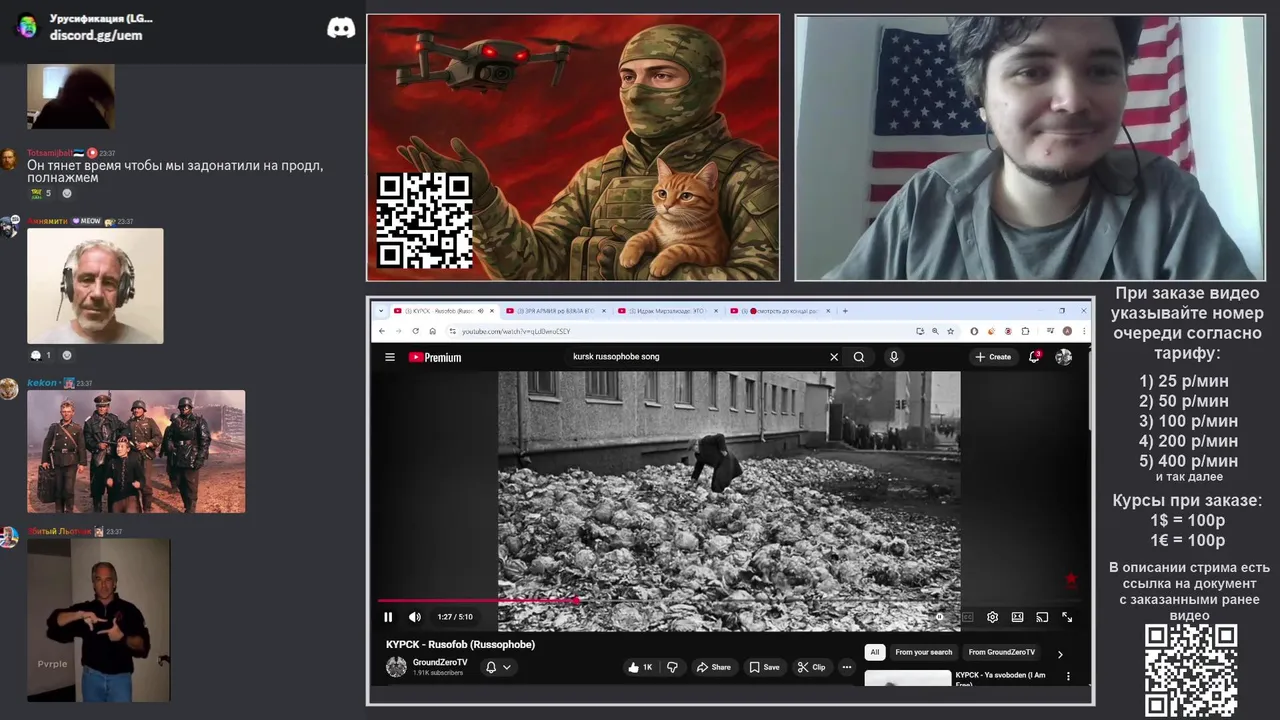Submit search with magnifier button
The height and width of the screenshot is (720, 1280).
point(859,357)
